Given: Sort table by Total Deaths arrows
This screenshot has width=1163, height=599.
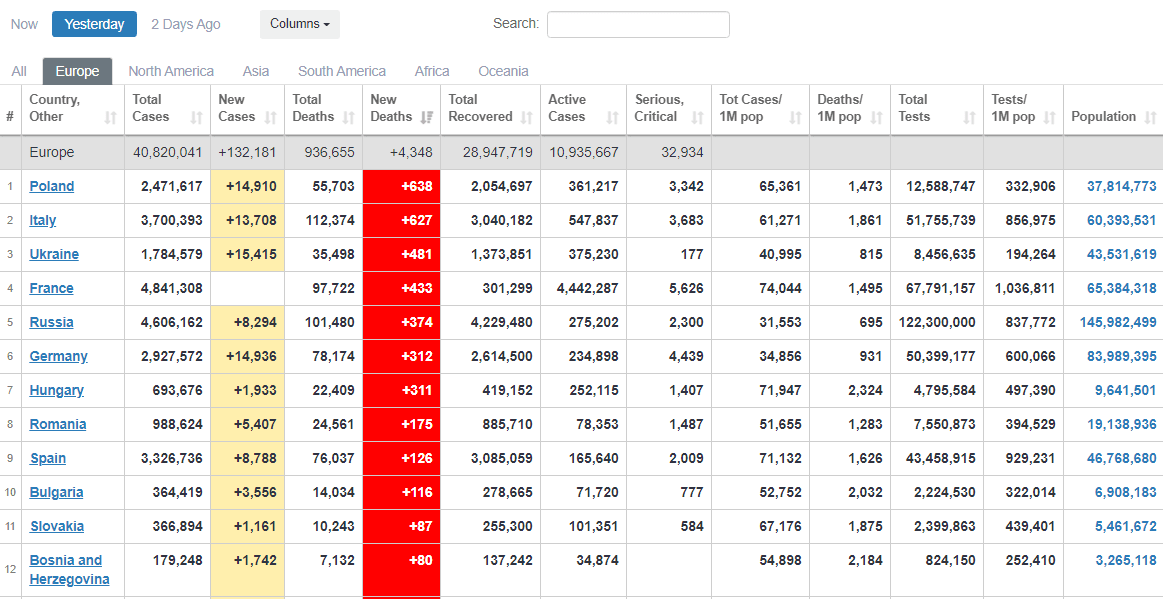Looking at the screenshot, I should click(349, 118).
